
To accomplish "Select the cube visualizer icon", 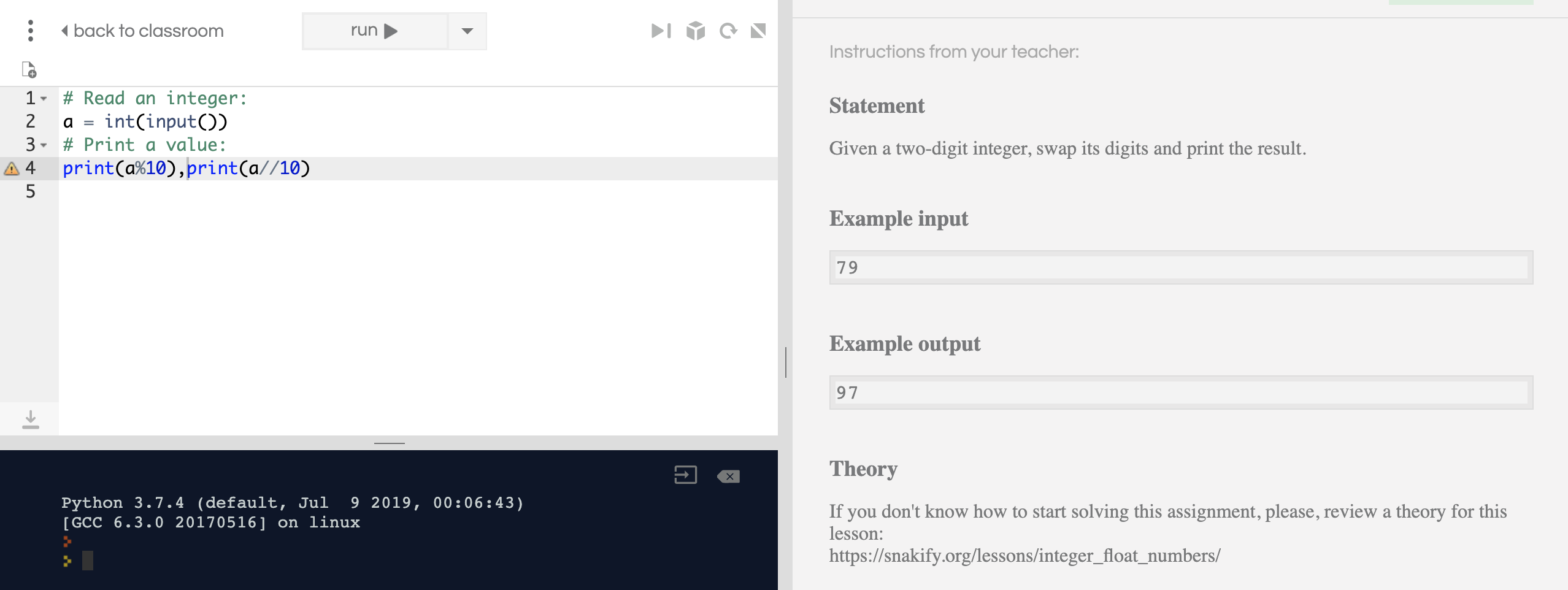I will (x=695, y=30).
